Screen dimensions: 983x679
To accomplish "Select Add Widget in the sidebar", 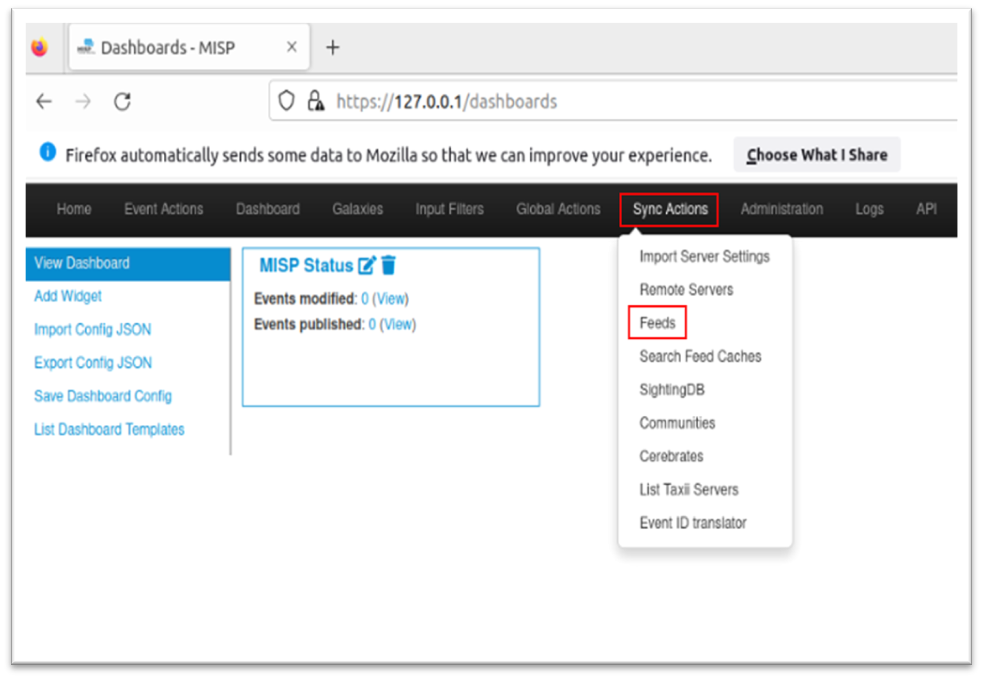I will pyautogui.click(x=68, y=296).
